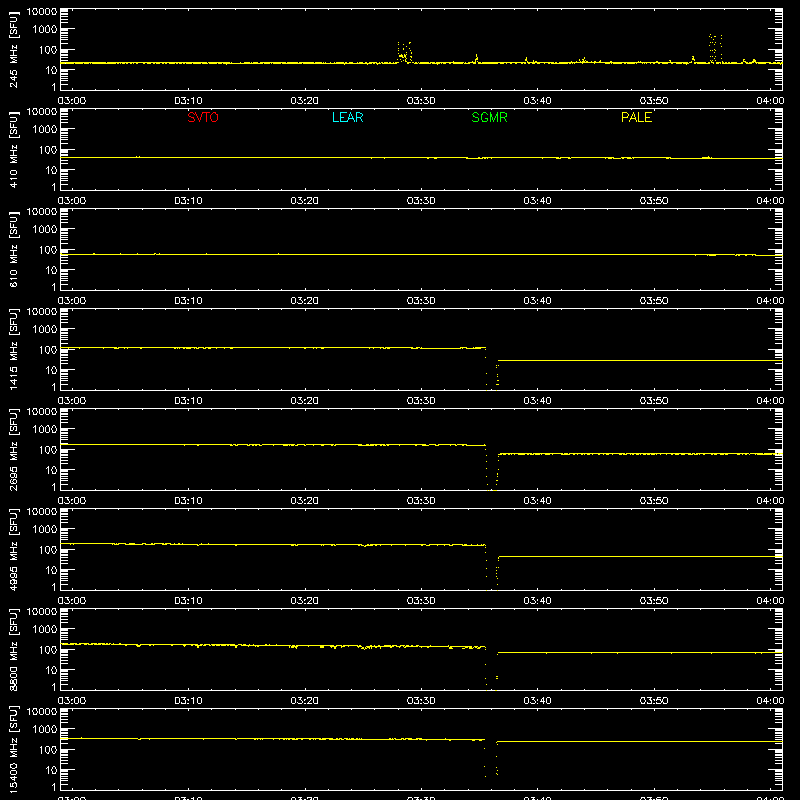Click the 1000 y-axis value on the 410 MHz plot
800x800 pixels.
[x=45, y=130]
